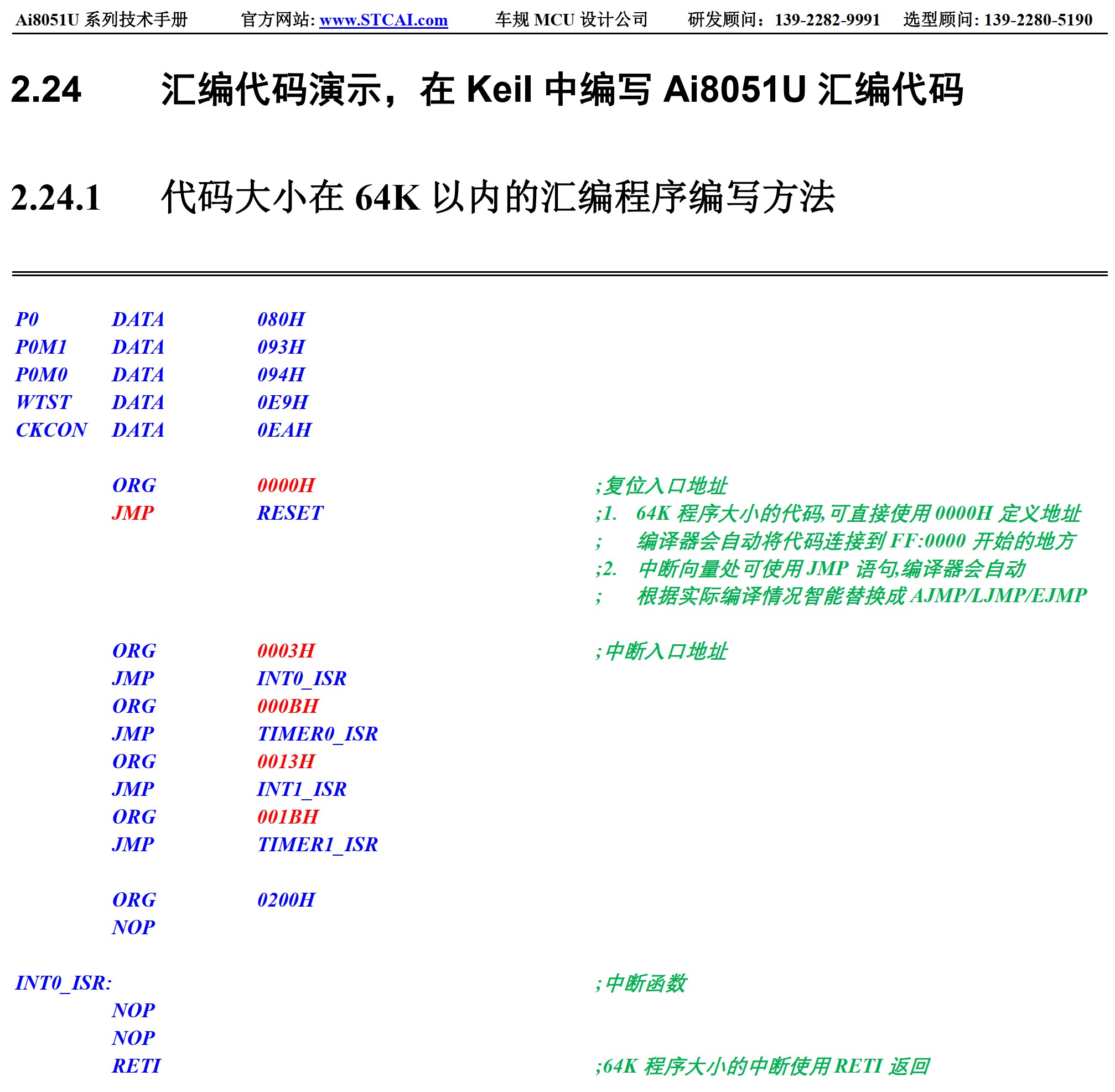1115x1092 pixels.
Task: Click the symbol "P0M0"
Action: point(41,375)
